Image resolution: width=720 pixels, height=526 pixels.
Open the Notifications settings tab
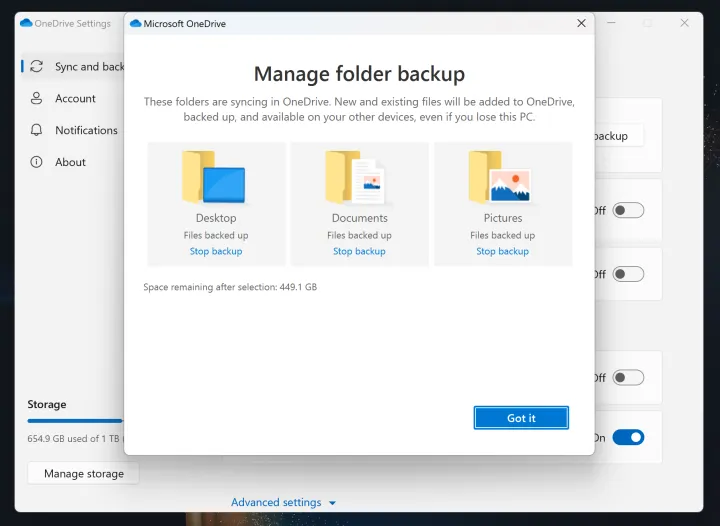pyautogui.click(x=86, y=130)
